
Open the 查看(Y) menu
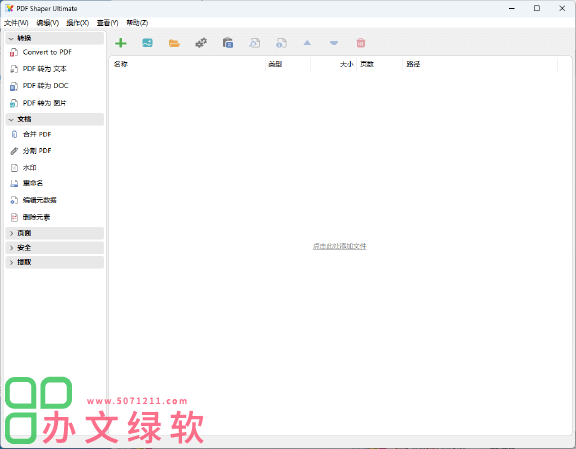(107, 23)
